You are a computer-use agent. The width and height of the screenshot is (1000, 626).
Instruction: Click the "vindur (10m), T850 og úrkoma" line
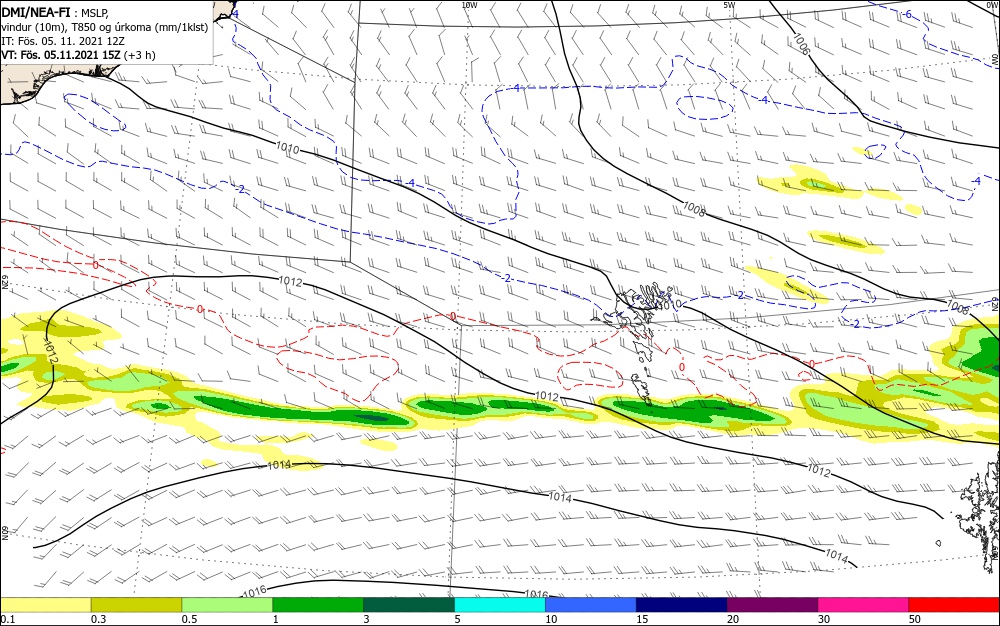coord(105,27)
